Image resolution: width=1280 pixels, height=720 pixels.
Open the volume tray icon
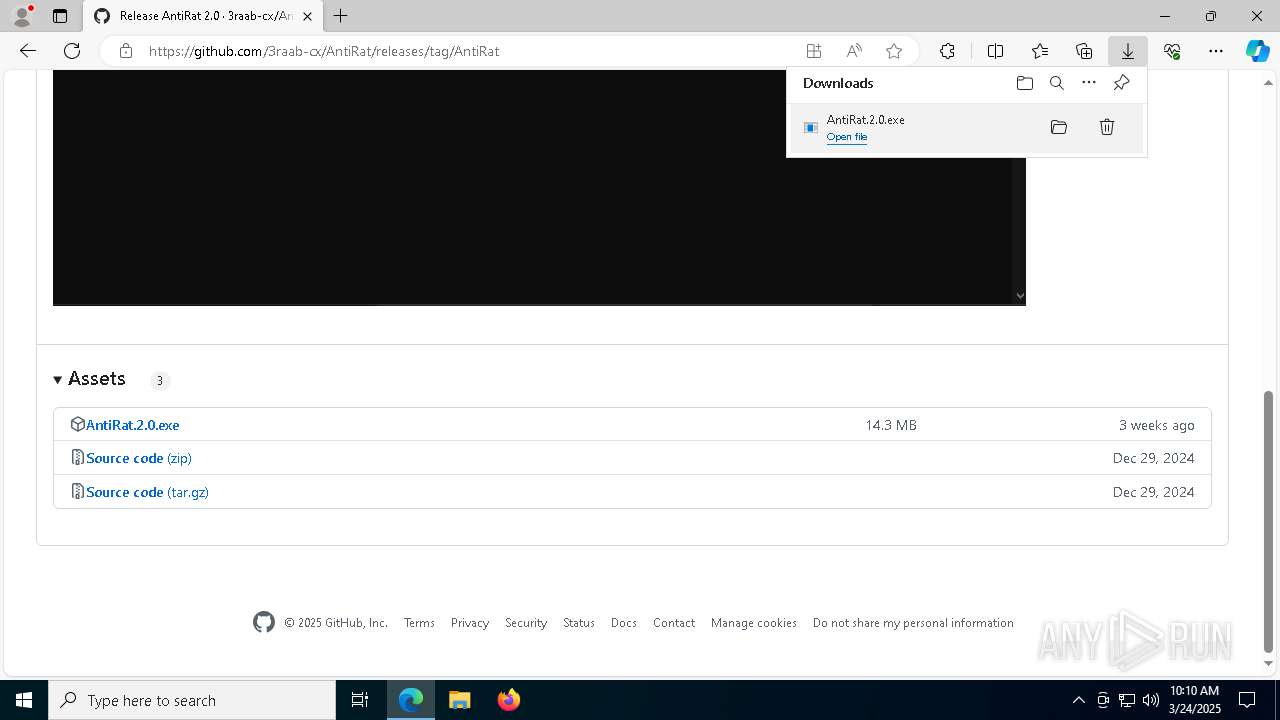[1151, 700]
